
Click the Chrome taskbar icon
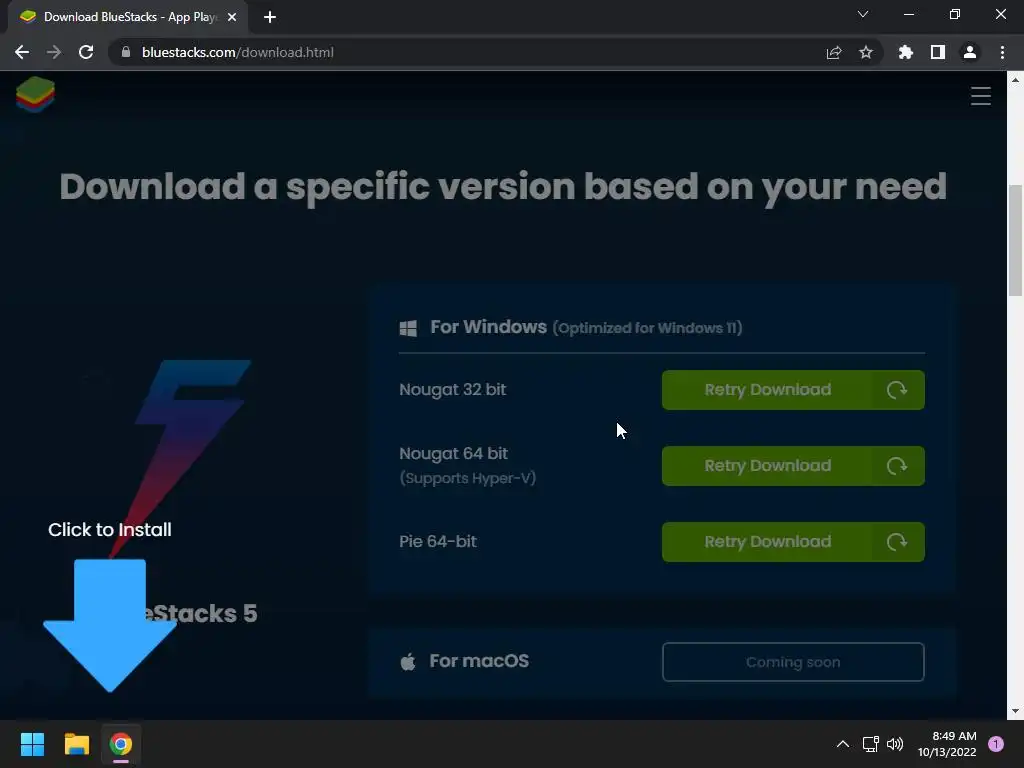coord(121,744)
